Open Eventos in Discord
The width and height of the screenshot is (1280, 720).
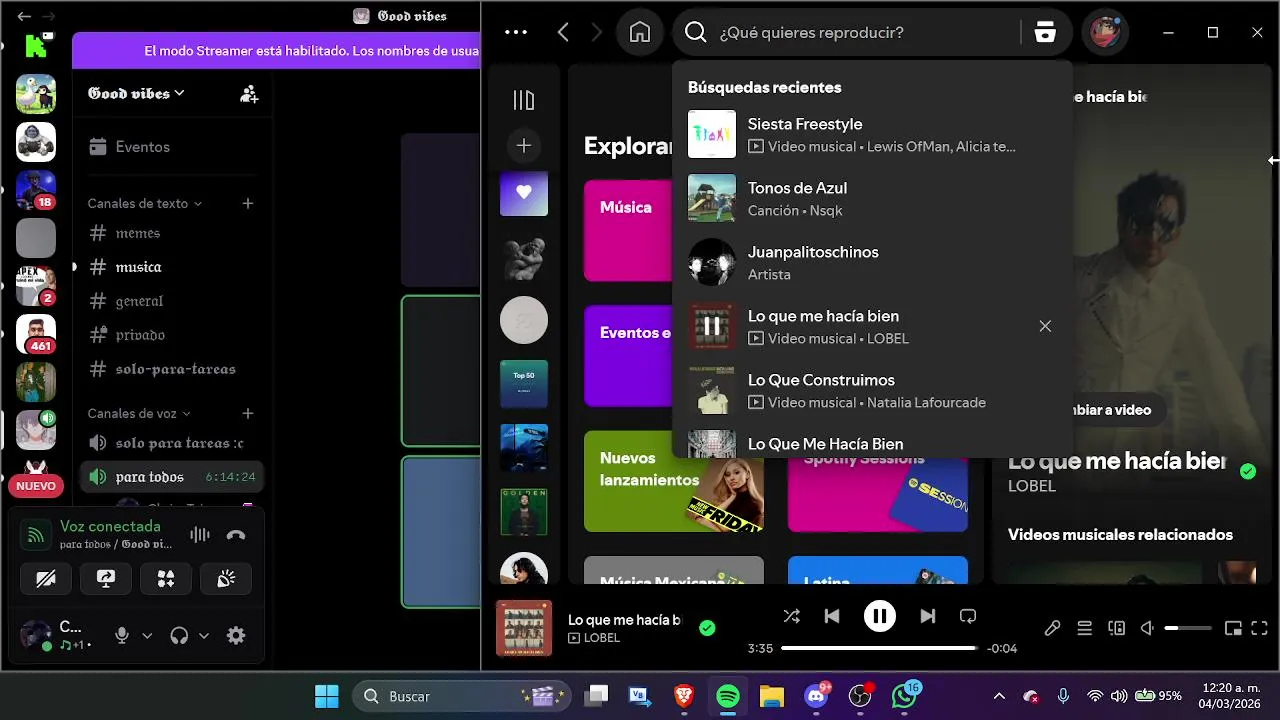[x=170, y=147]
